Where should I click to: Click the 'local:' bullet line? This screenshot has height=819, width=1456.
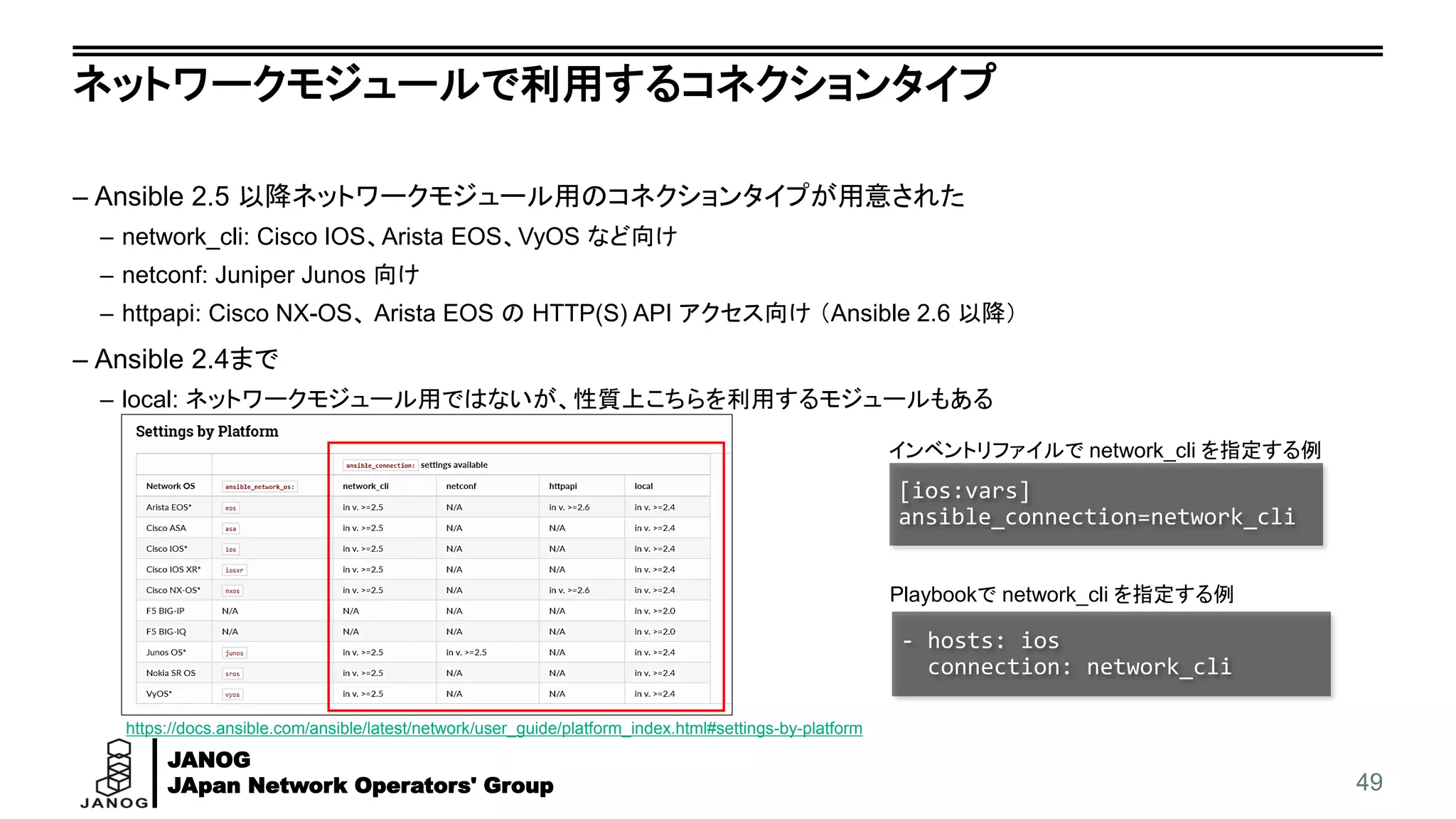click(x=547, y=399)
